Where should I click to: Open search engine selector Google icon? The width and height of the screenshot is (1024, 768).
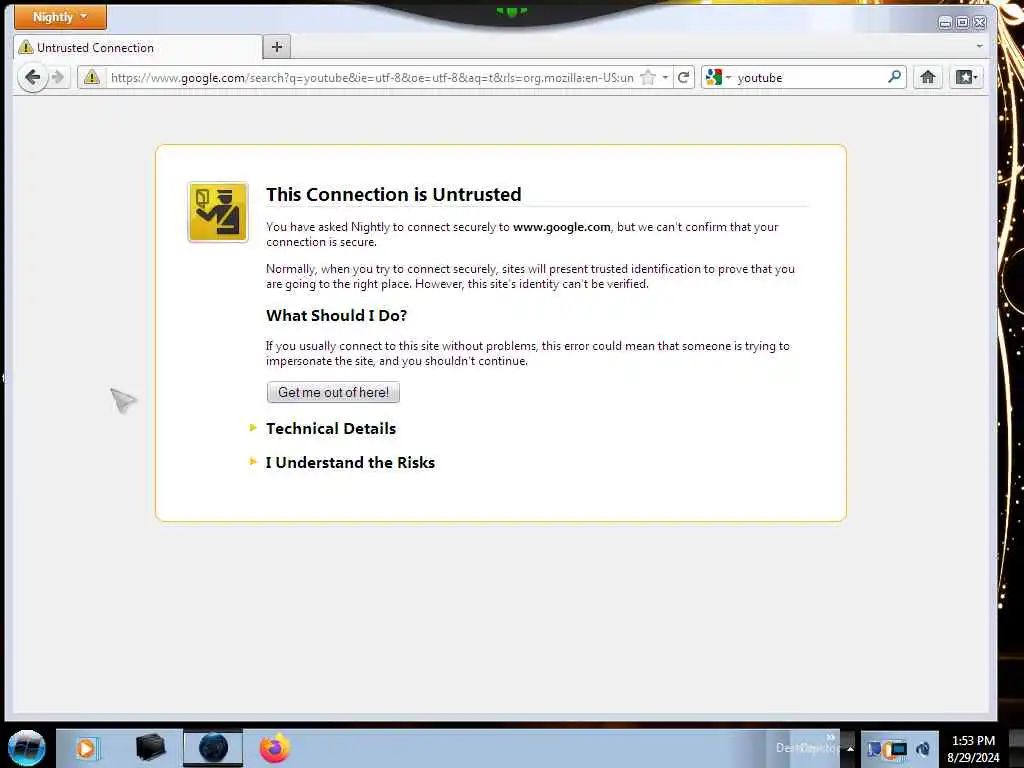(x=718, y=78)
